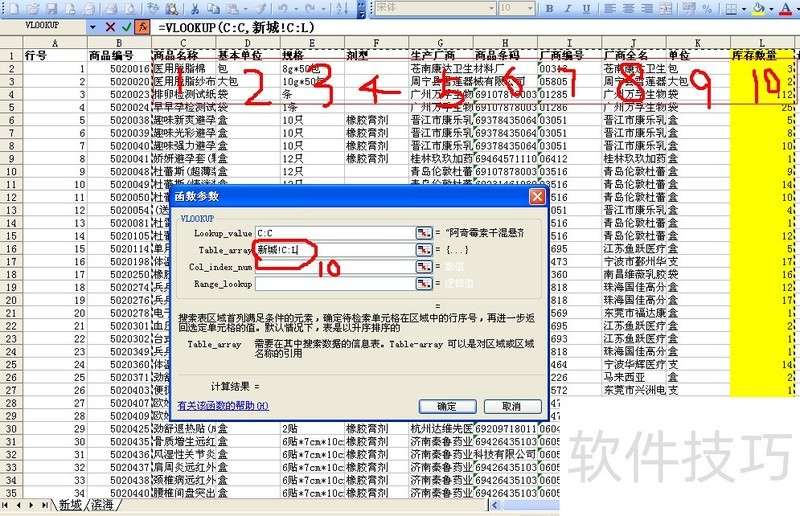Save the workbook using the floppy icon
The width and height of the screenshot is (800, 516).
(x=52, y=9)
